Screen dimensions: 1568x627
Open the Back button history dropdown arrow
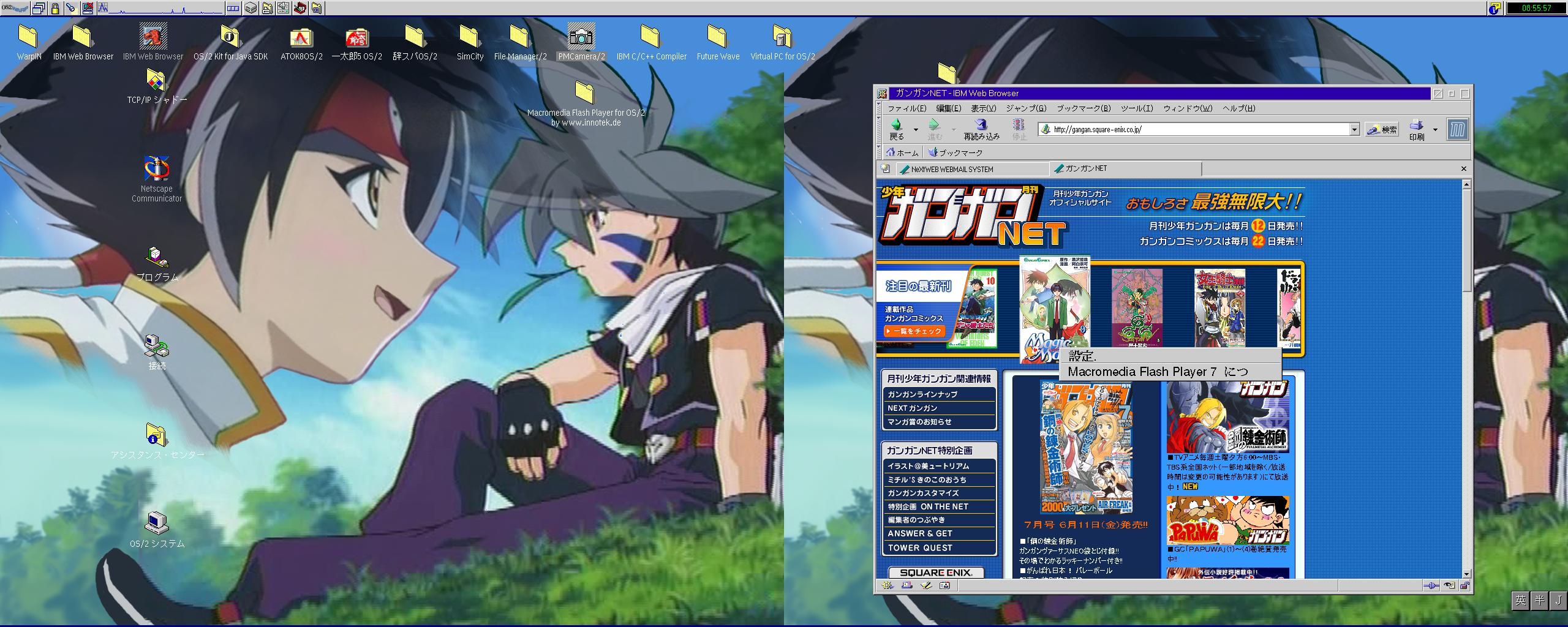[x=916, y=130]
